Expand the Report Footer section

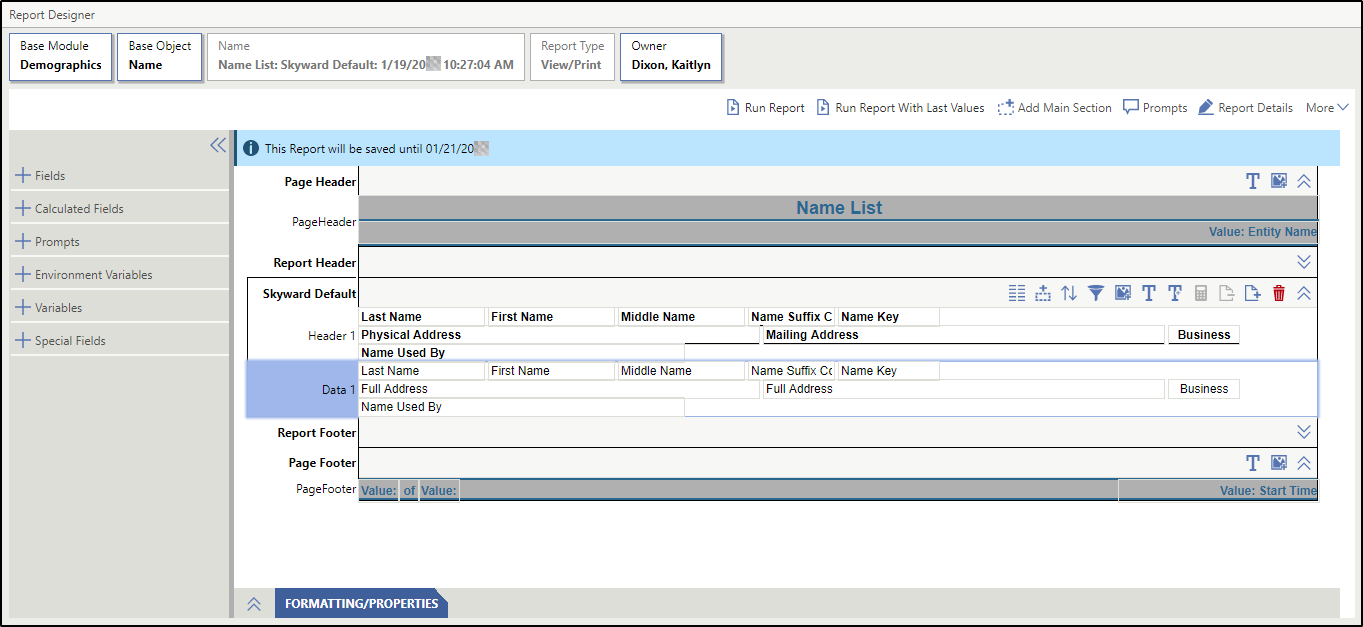(1303, 431)
